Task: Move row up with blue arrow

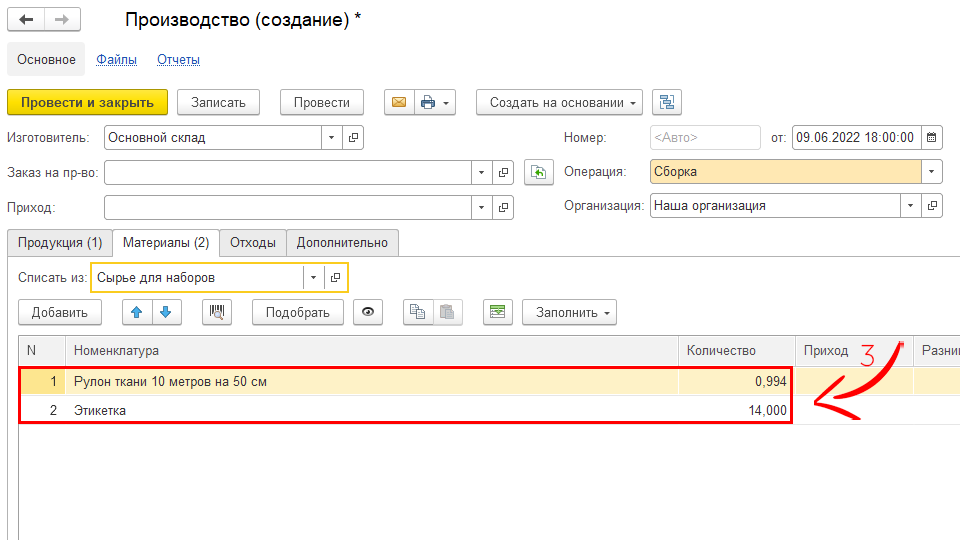Action: click(137, 312)
